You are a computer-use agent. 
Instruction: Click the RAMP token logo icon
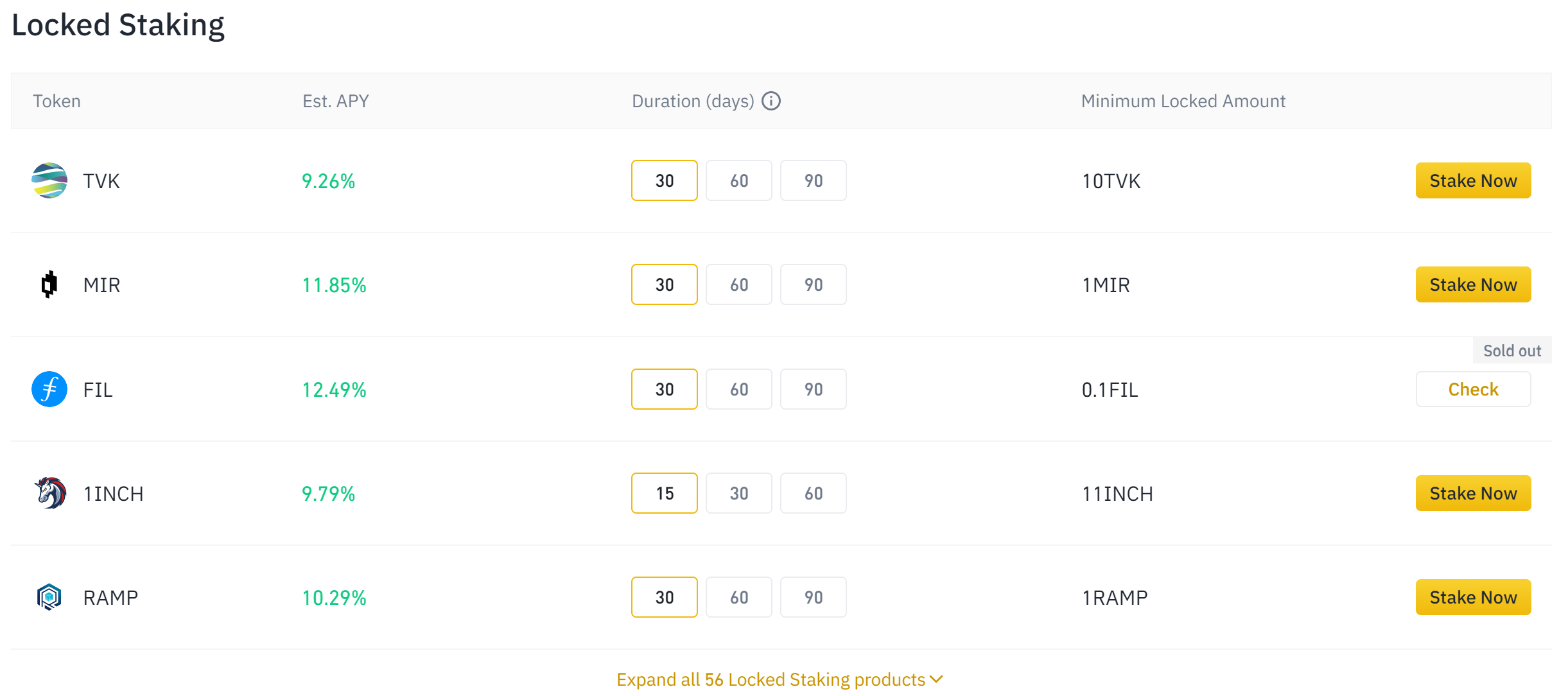pos(49,597)
